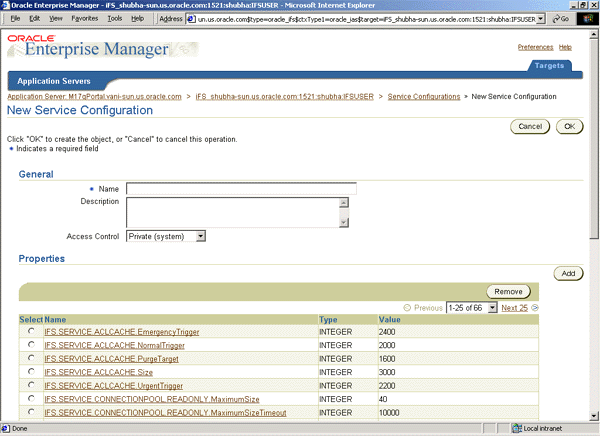Click the Next 25 arrow icon
The width and height of the screenshot is (600, 436).
535,308
